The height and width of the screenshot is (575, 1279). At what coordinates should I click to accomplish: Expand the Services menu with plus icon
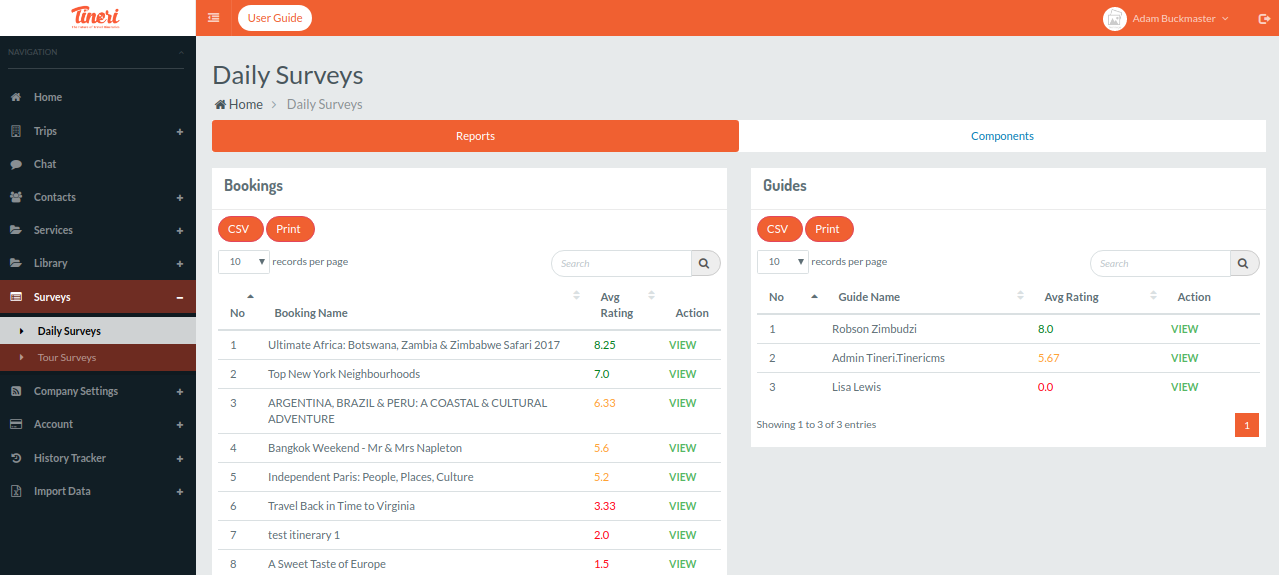(x=180, y=230)
